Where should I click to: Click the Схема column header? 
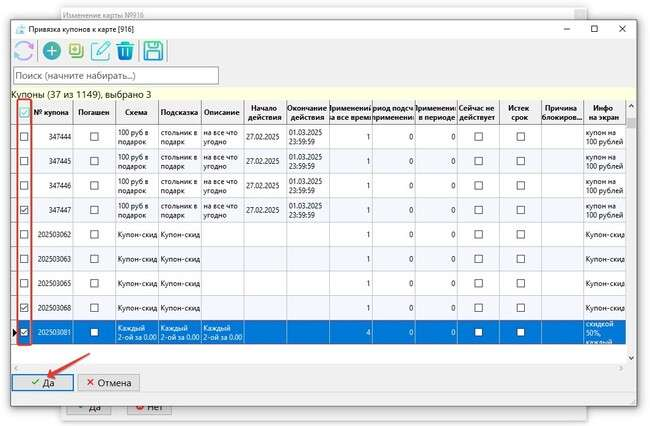(x=136, y=112)
